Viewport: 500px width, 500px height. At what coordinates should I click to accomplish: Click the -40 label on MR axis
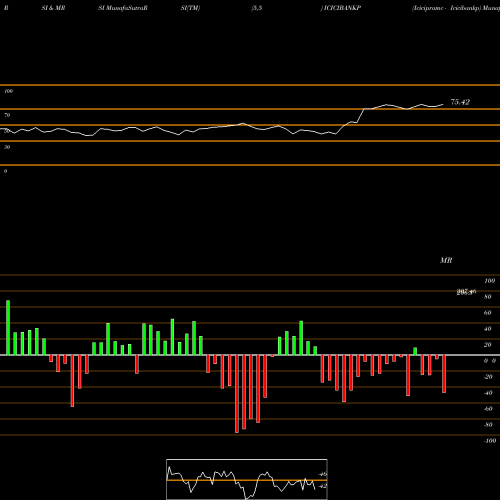488,393
